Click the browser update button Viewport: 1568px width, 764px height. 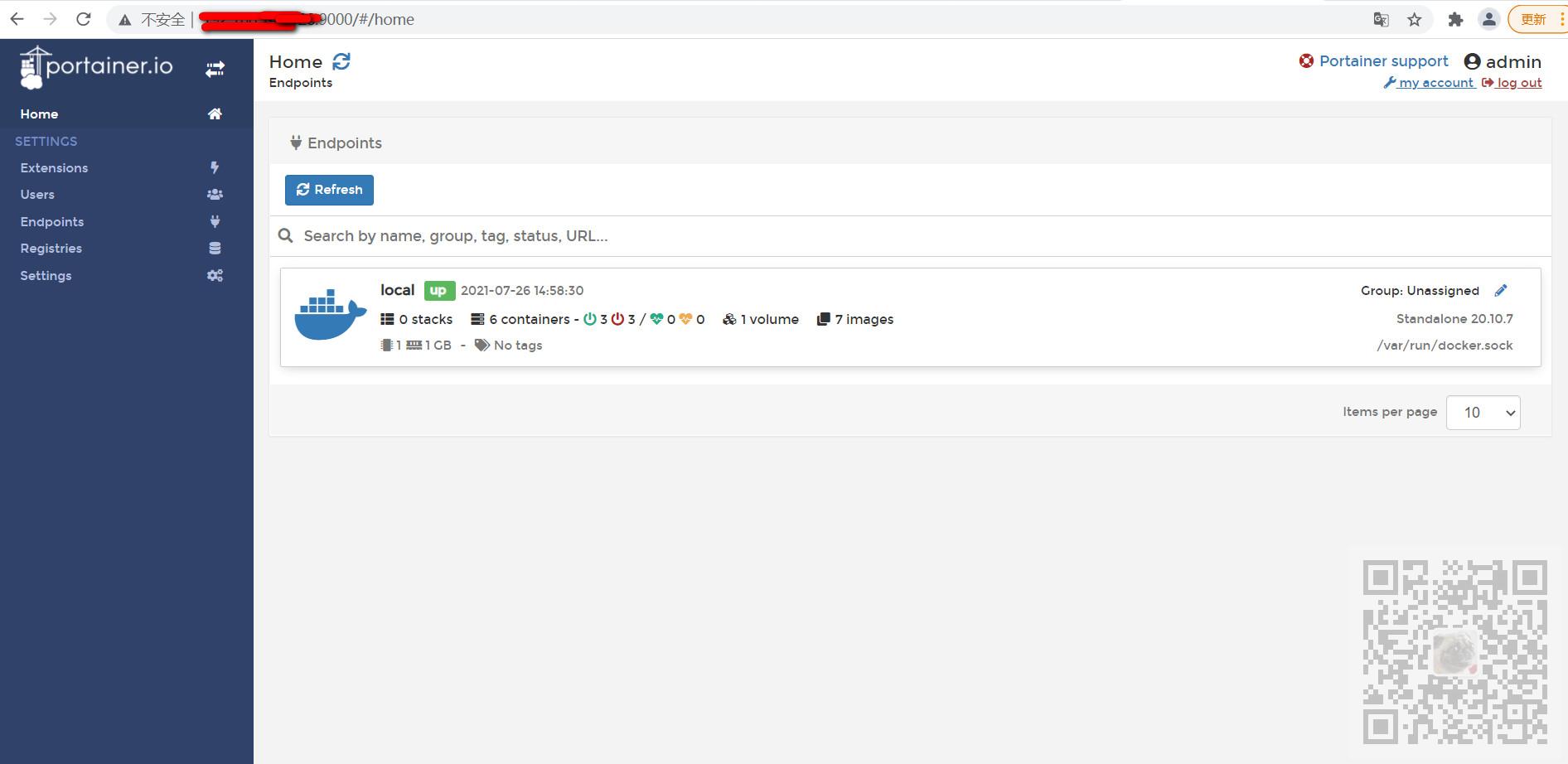[1537, 19]
